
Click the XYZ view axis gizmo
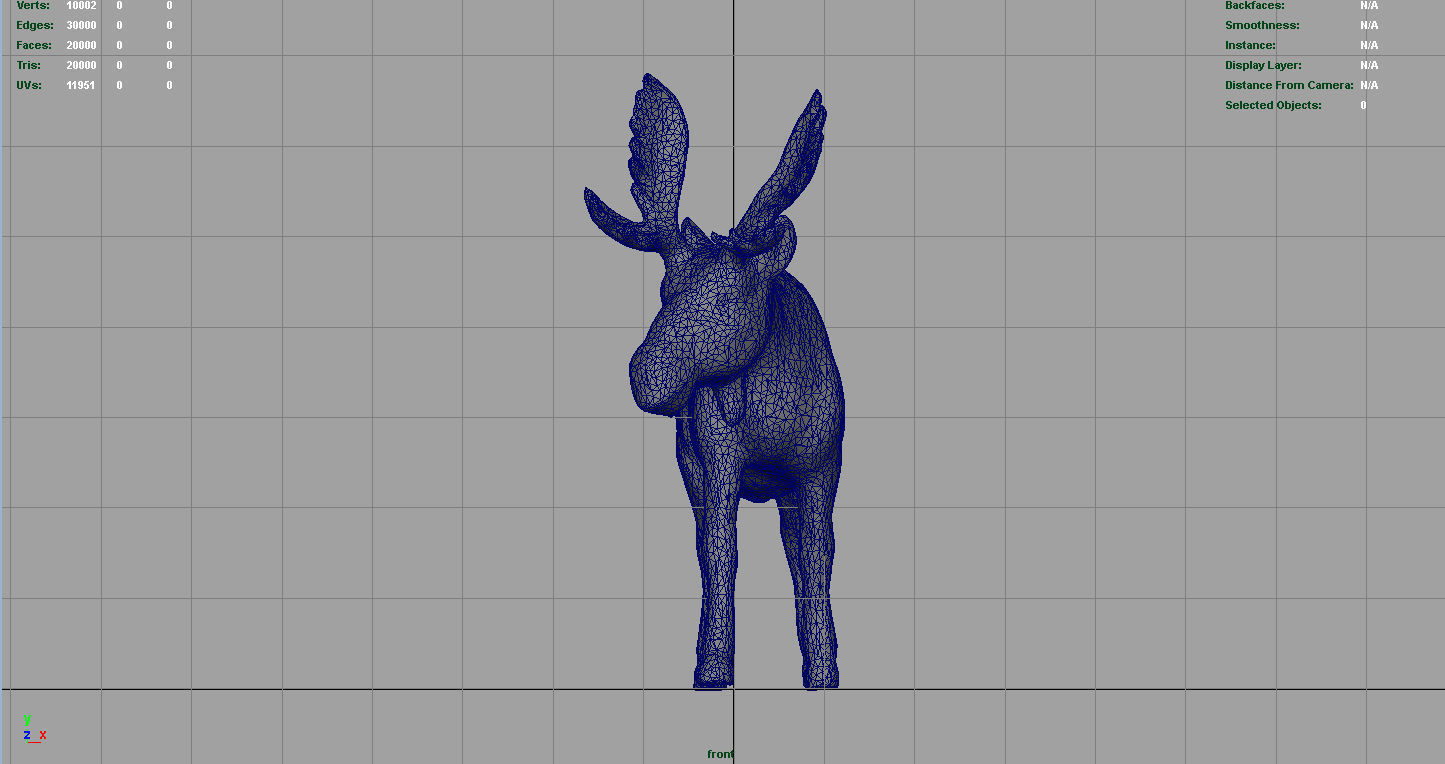[x=35, y=729]
